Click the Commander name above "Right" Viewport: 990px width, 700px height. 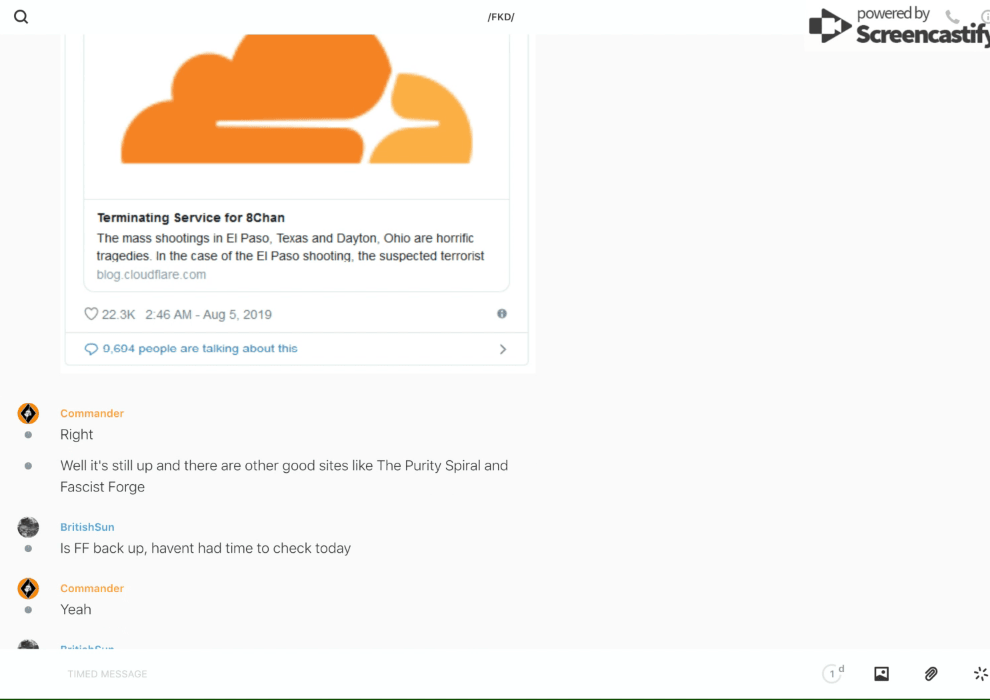92,413
